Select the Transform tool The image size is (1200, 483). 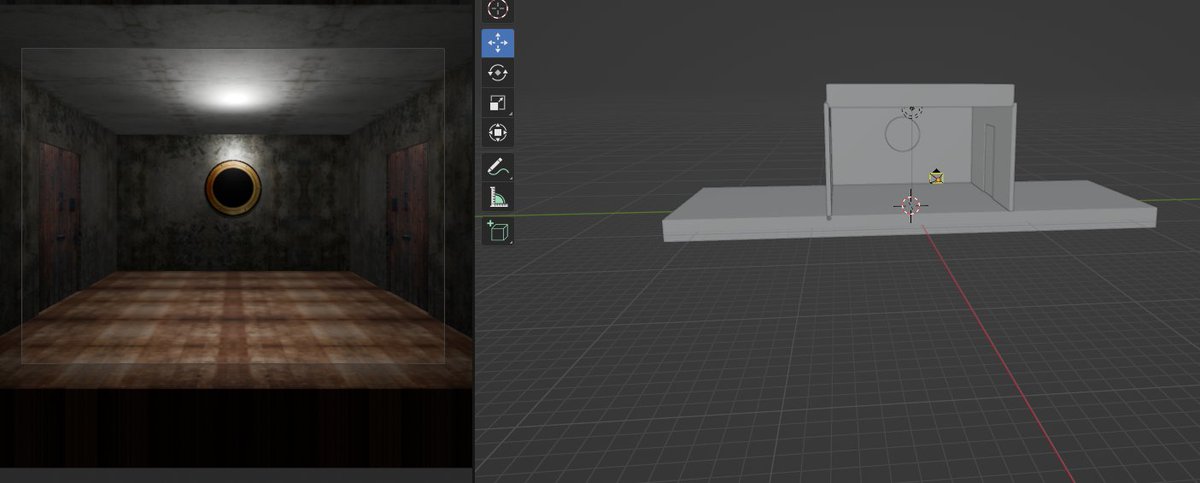(497, 133)
